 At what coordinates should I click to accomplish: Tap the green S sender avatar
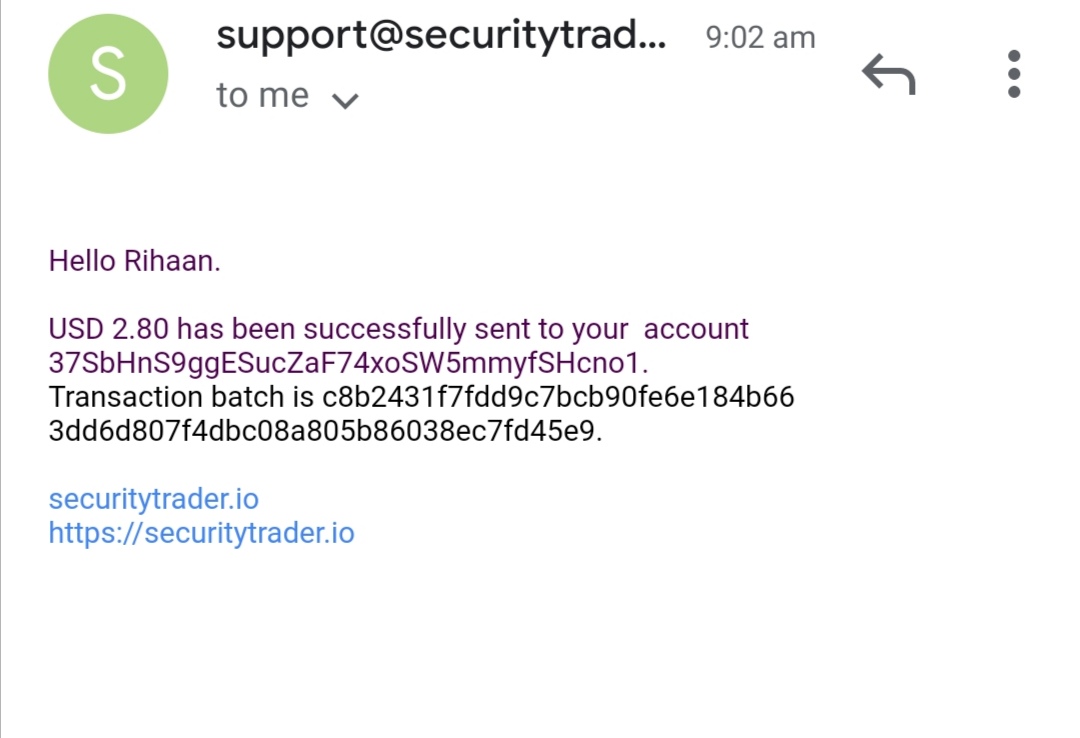tap(108, 74)
